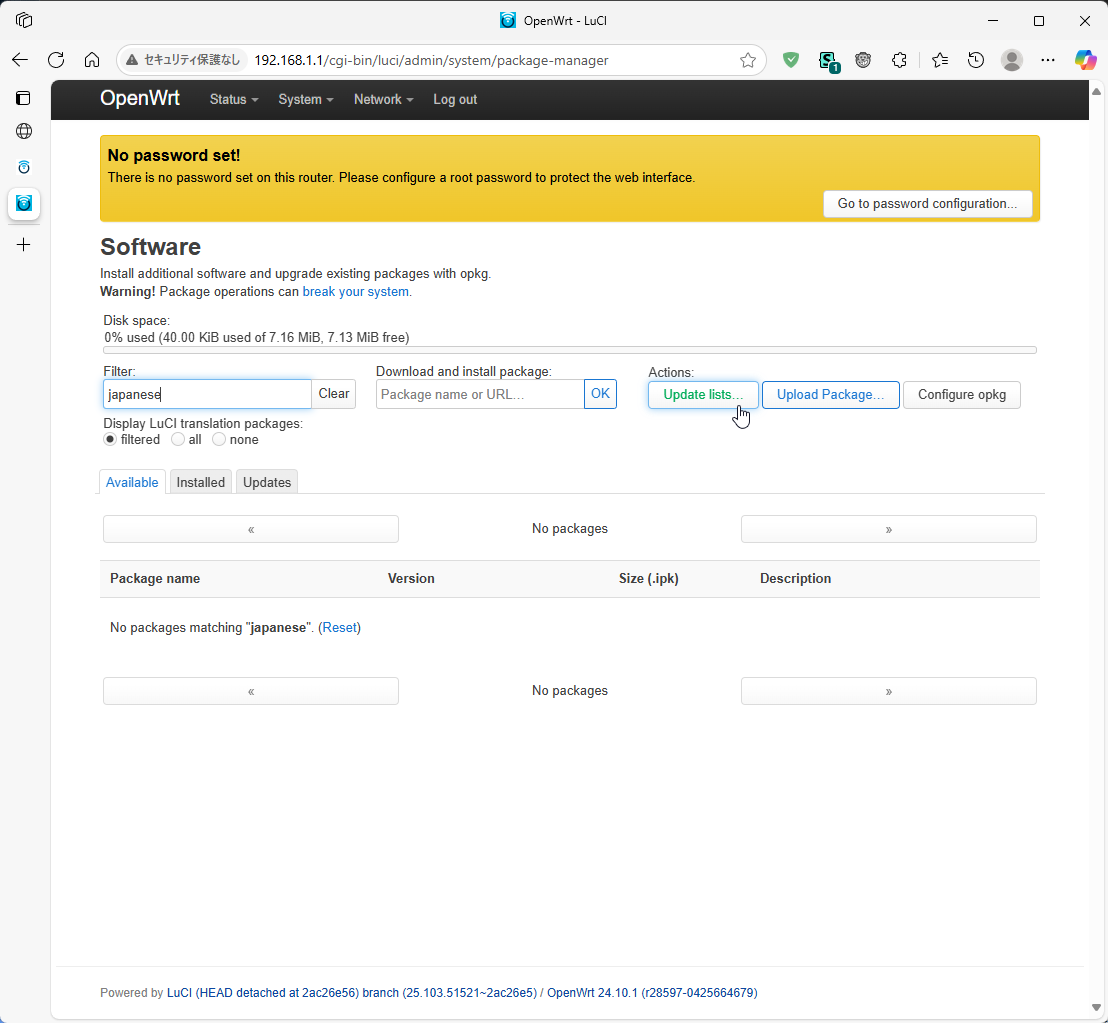This screenshot has width=1108, height=1023.
Task: Click the Log out menu item
Action: (455, 100)
